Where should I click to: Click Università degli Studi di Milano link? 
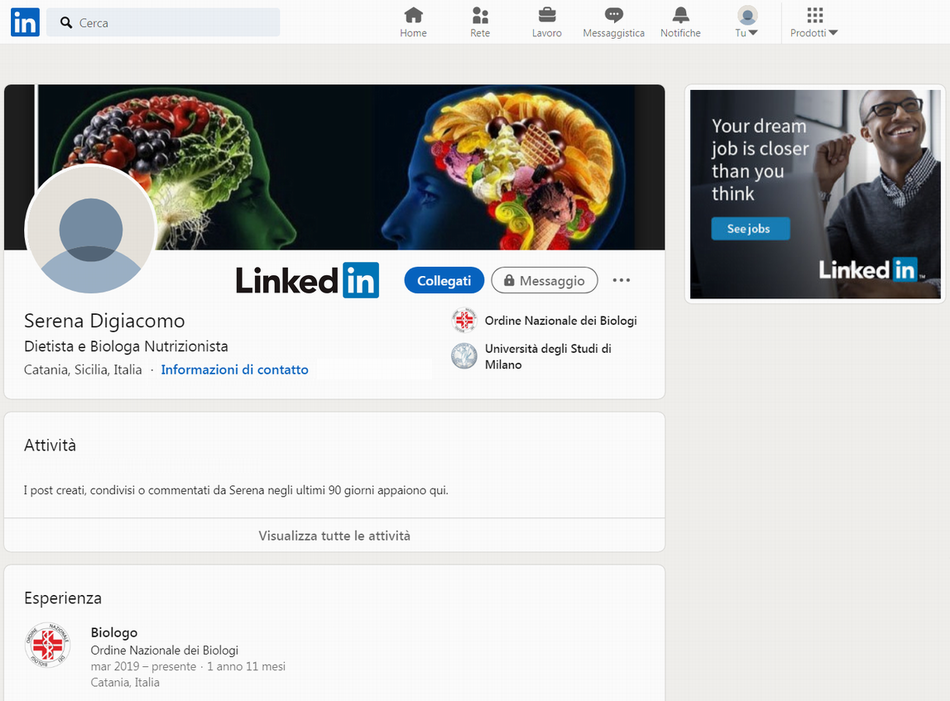pos(548,356)
